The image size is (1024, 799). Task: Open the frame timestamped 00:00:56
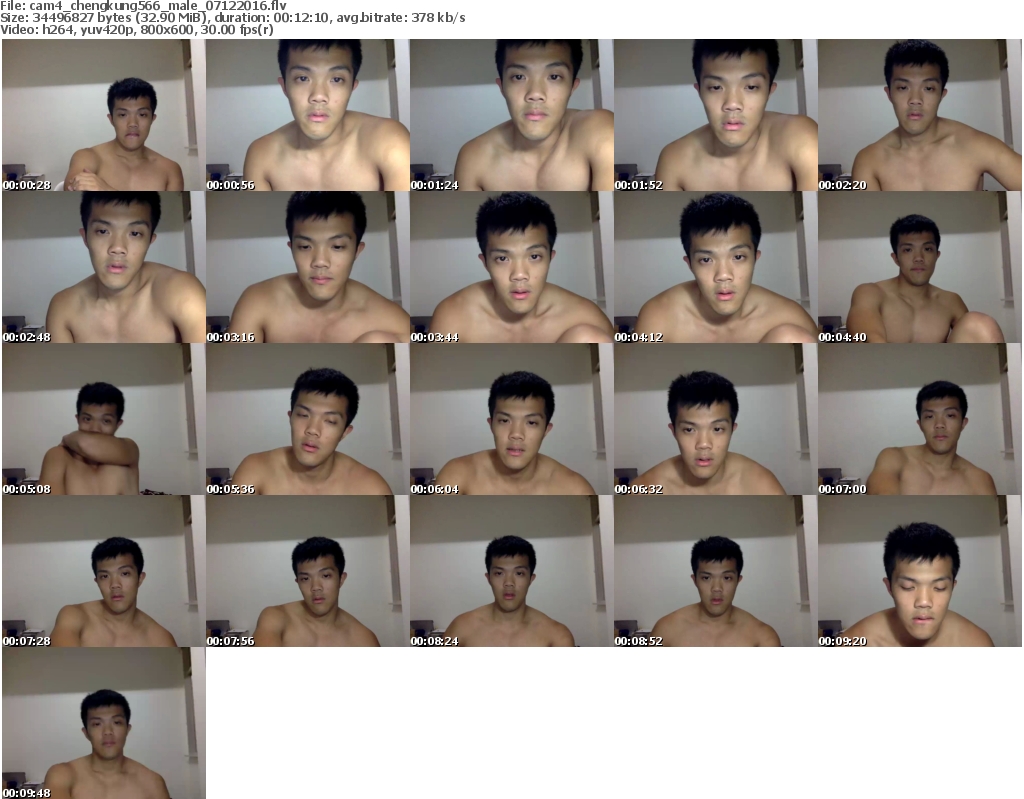point(308,115)
